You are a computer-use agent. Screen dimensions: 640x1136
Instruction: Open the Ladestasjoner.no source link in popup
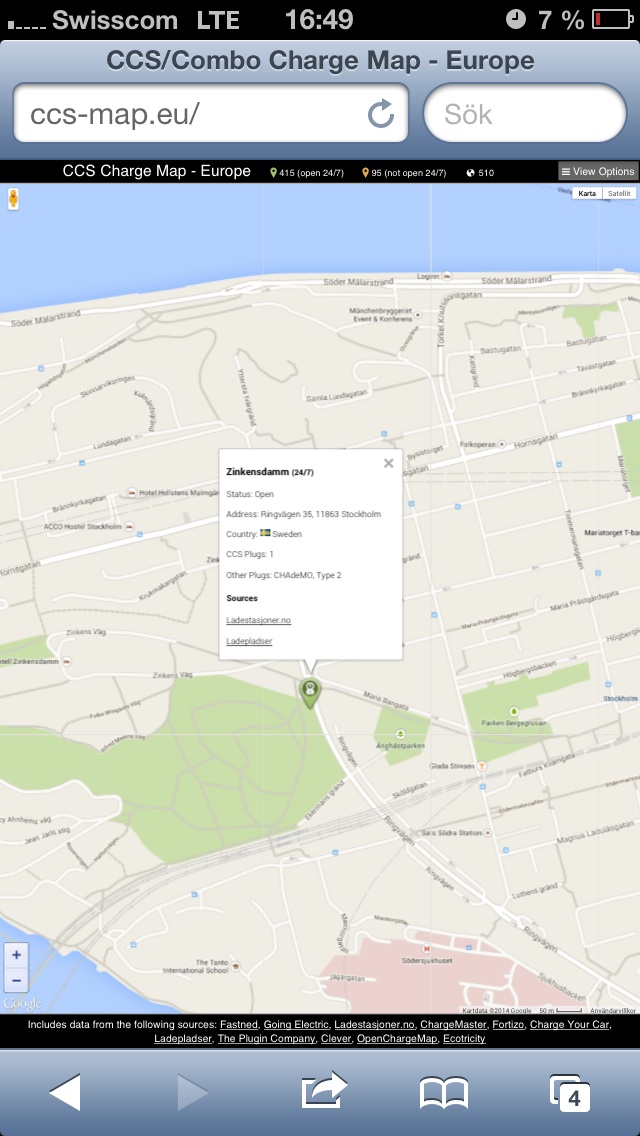coord(258,620)
